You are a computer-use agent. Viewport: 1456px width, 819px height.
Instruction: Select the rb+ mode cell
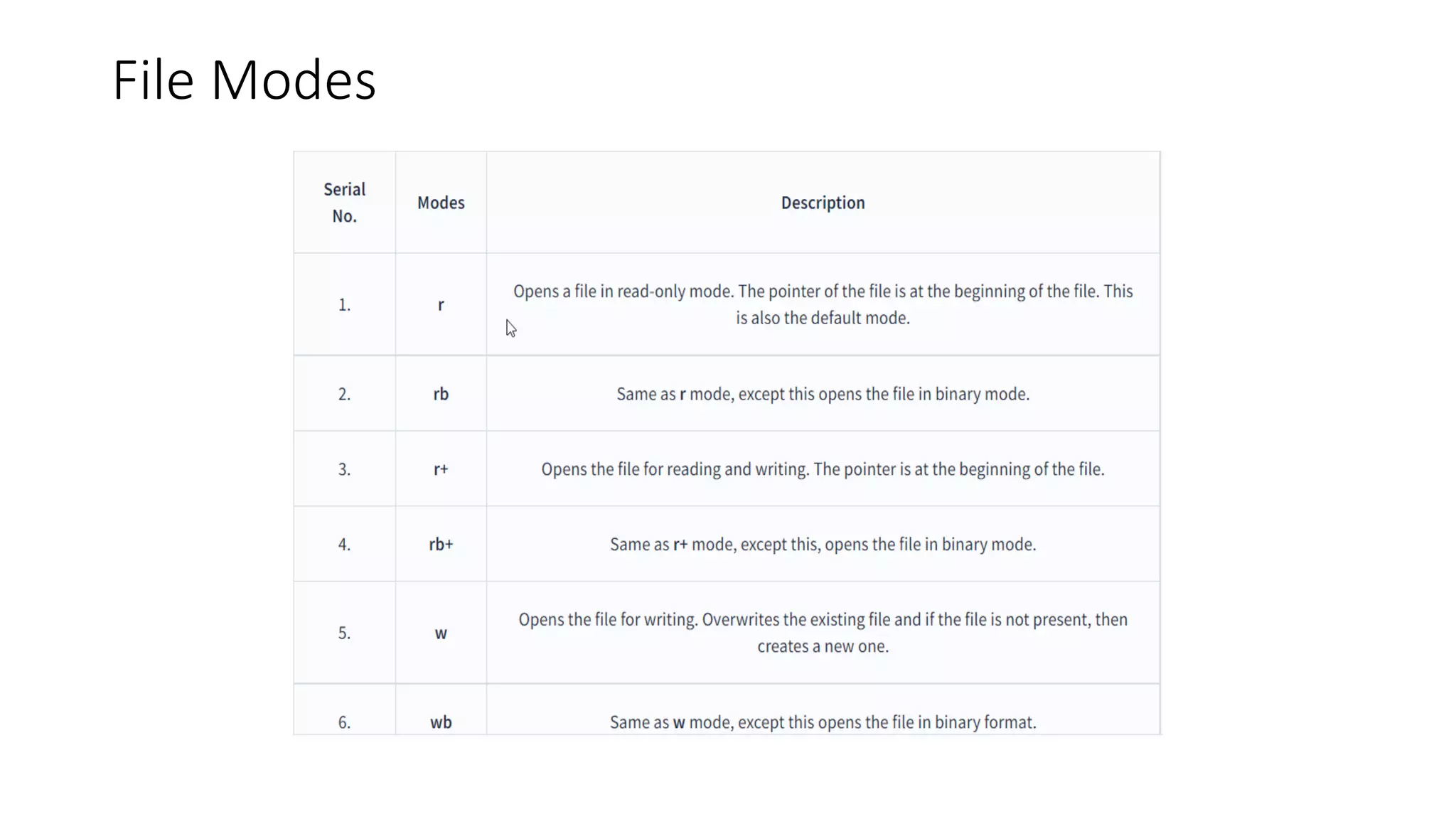pos(441,545)
